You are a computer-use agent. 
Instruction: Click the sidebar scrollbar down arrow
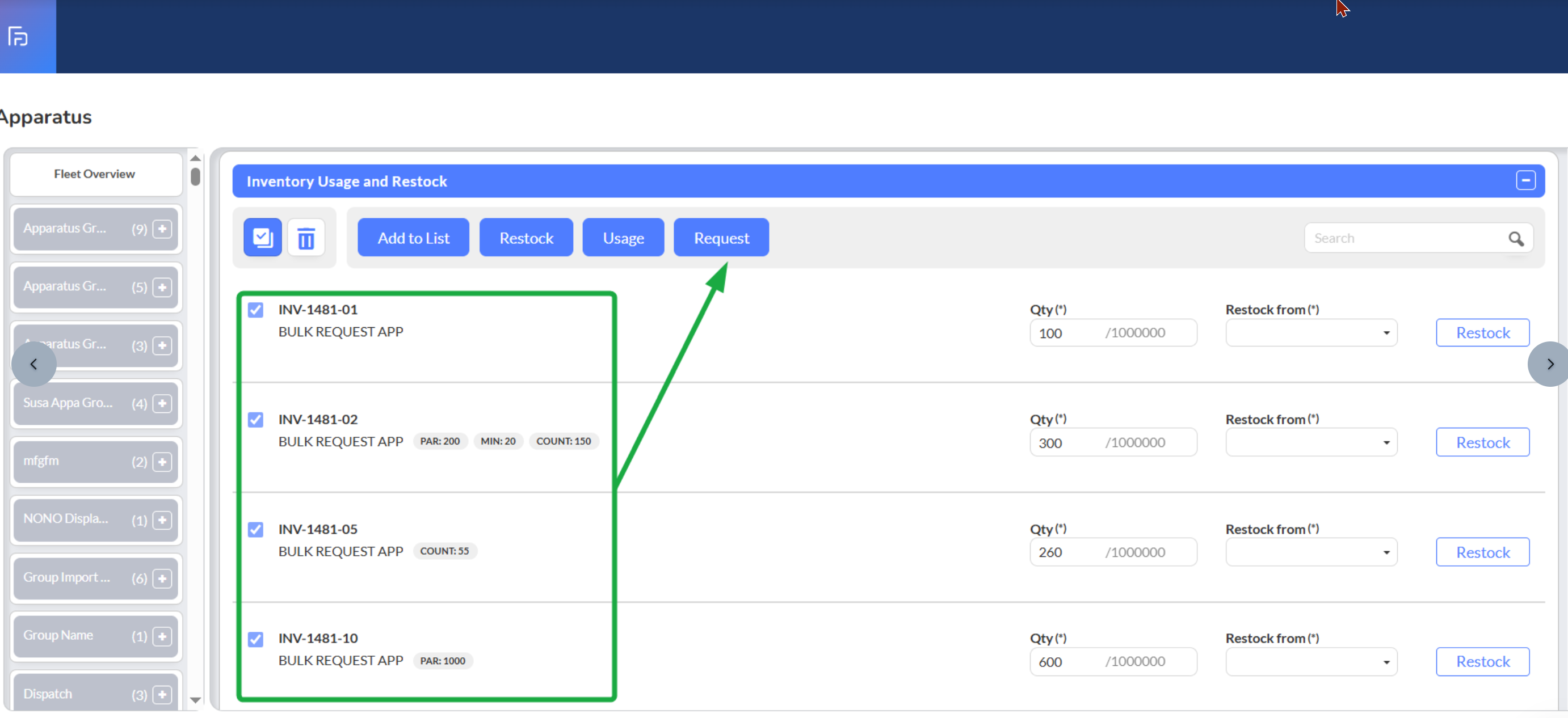coord(195,700)
